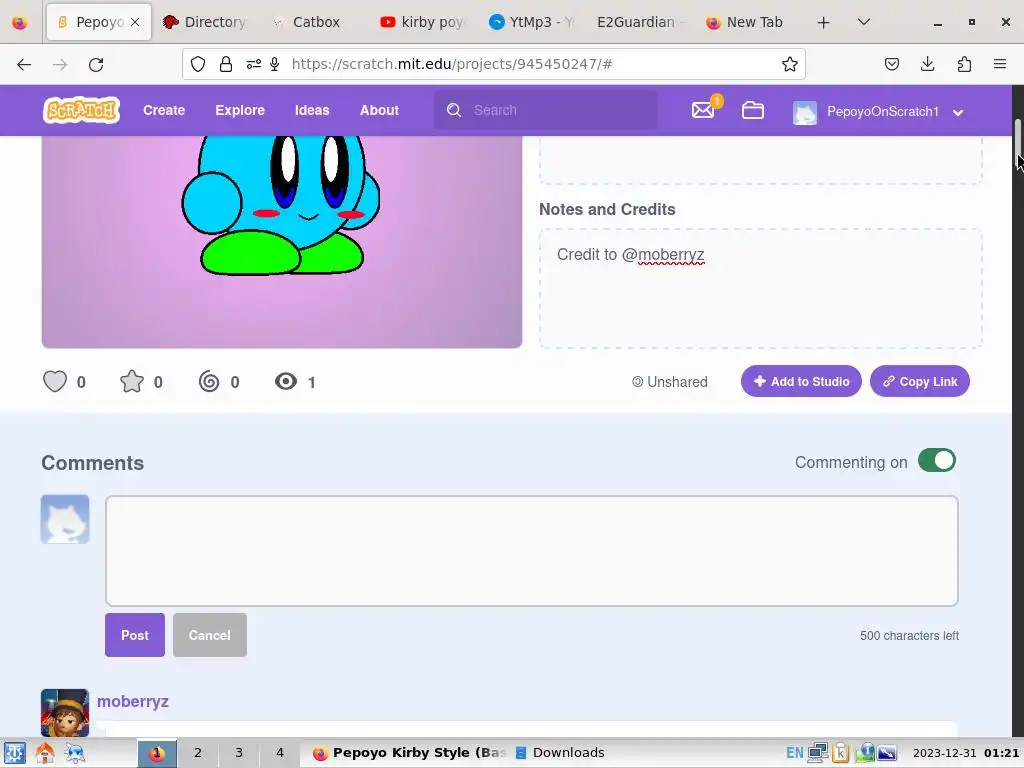Click the PepoyoOnScratch1 avatar in navbar
Screen dimensions: 1024x768
click(805, 112)
